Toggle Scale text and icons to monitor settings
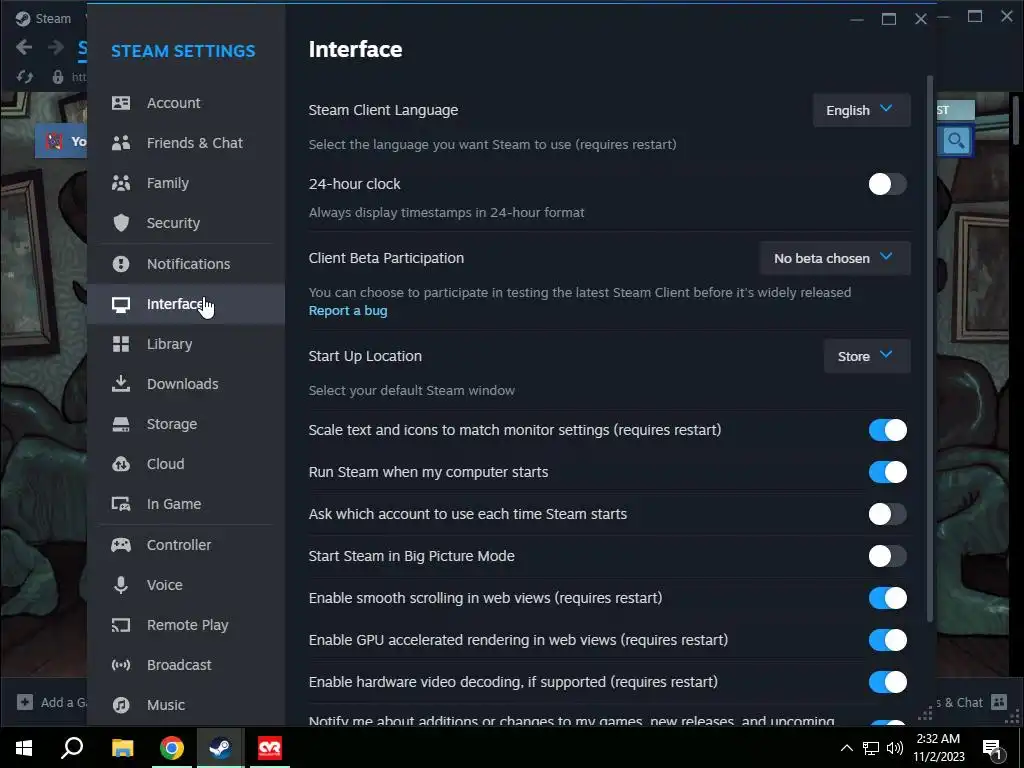 887,430
